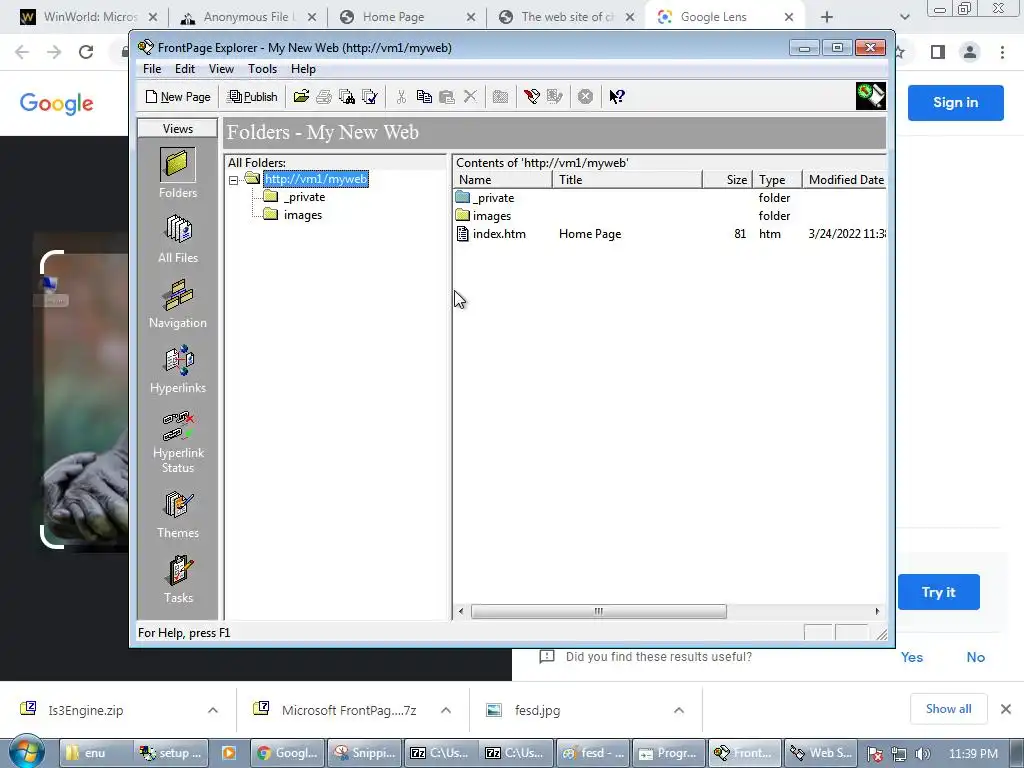Select images folder in All Folders tree
Viewport: 1024px width, 768px height.
pos(303,215)
